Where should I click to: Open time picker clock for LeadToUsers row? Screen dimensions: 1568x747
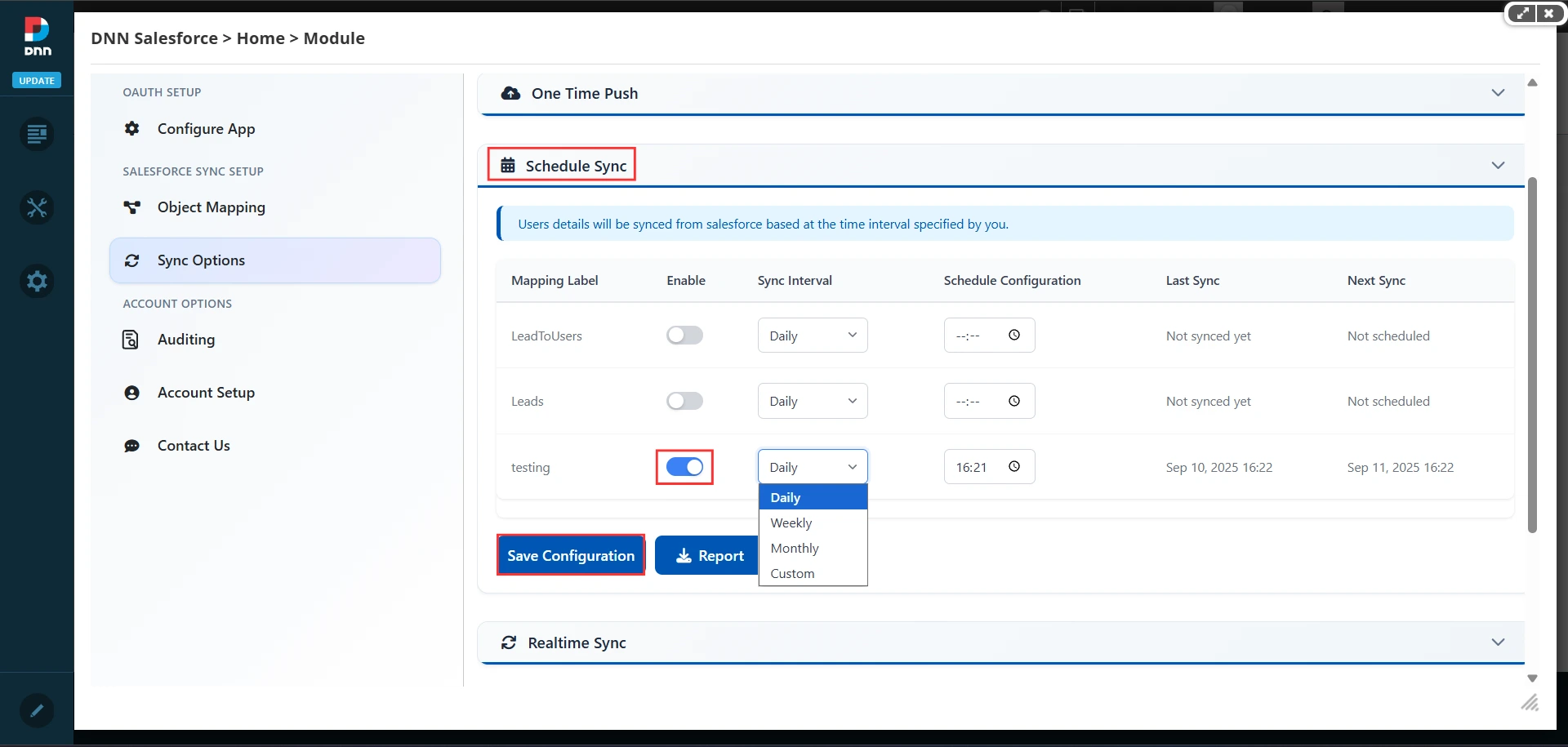[x=1014, y=335]
